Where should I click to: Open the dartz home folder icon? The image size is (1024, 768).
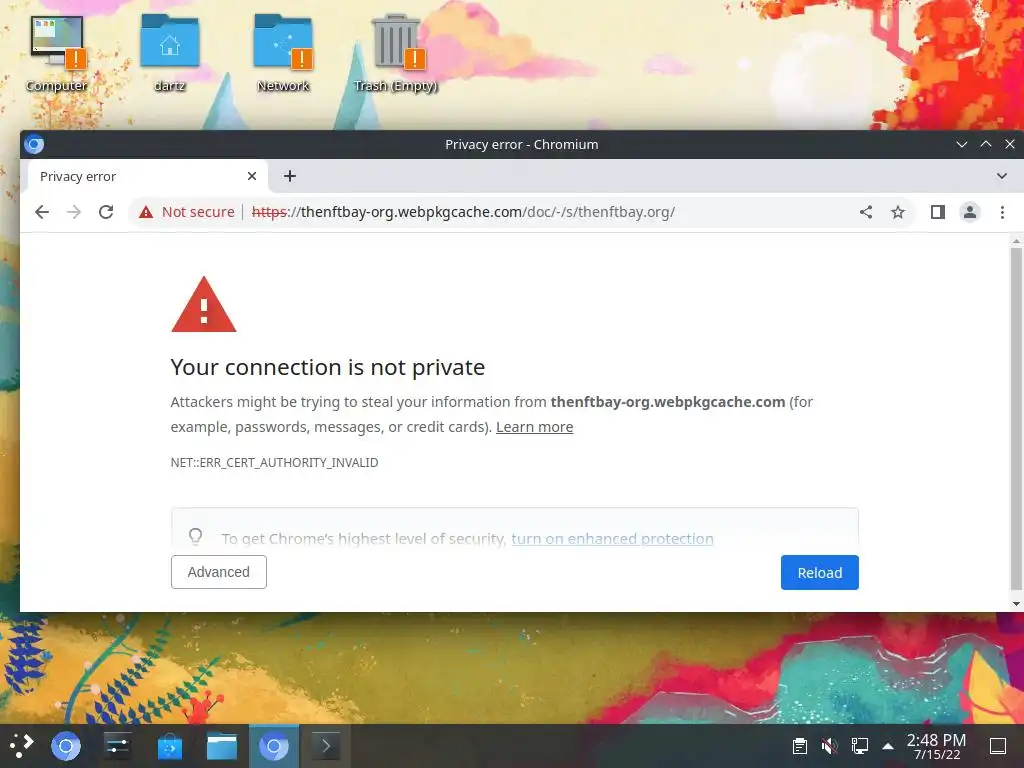[170, 54]
